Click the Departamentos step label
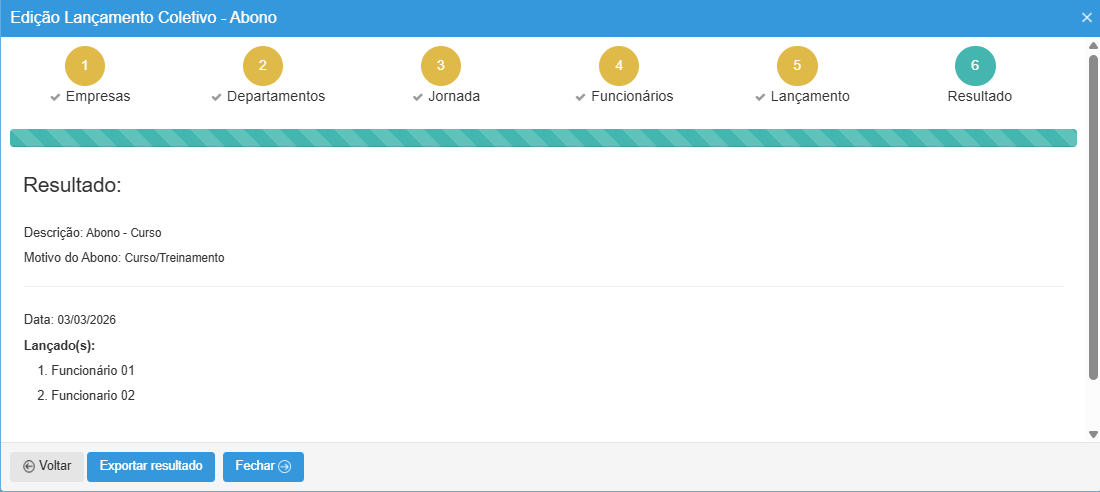This screenshot has width=1100, height=492. [275, 97]
